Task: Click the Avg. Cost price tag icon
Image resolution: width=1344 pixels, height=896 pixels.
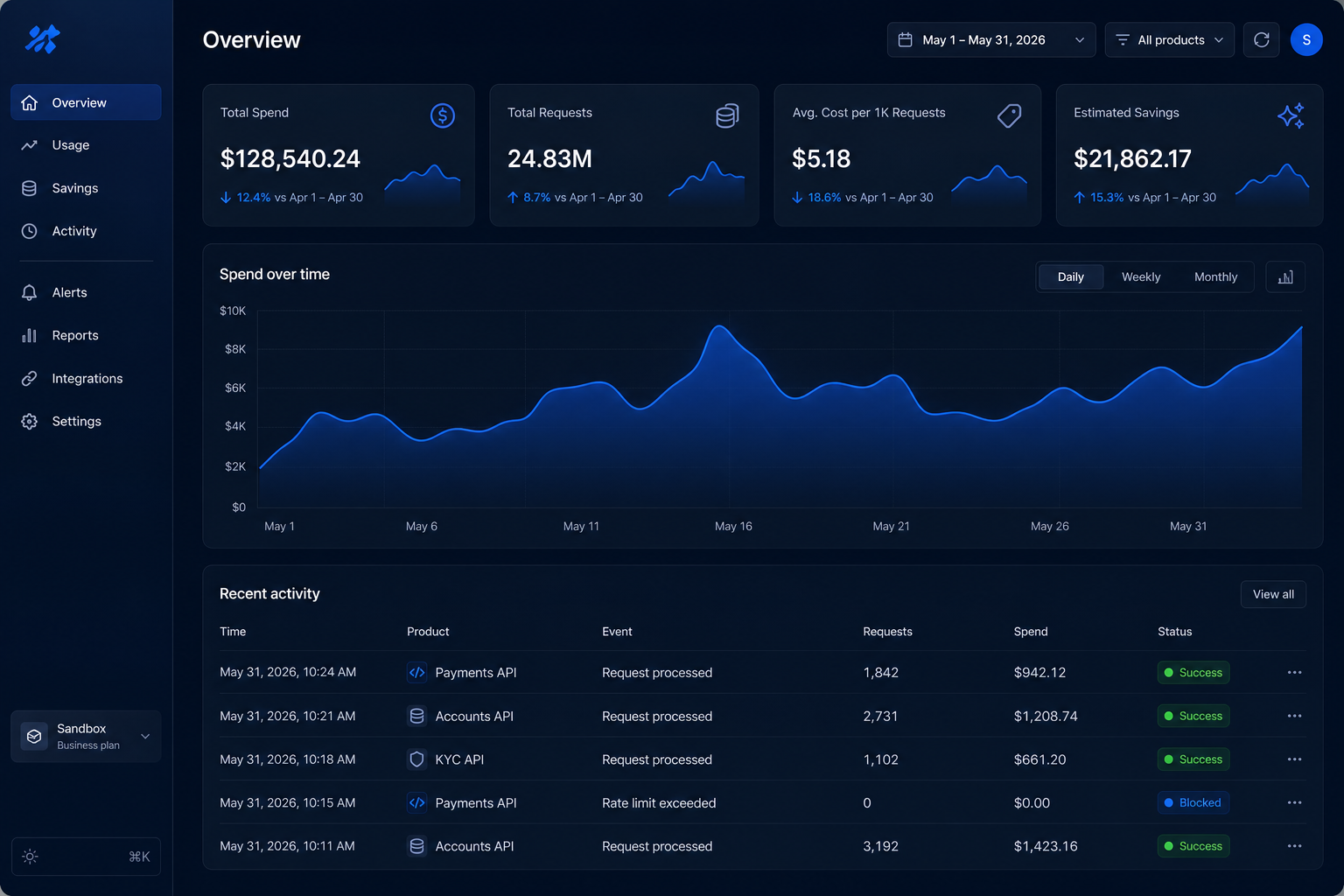Action: pyautogui.click(x=1010, y=115)
